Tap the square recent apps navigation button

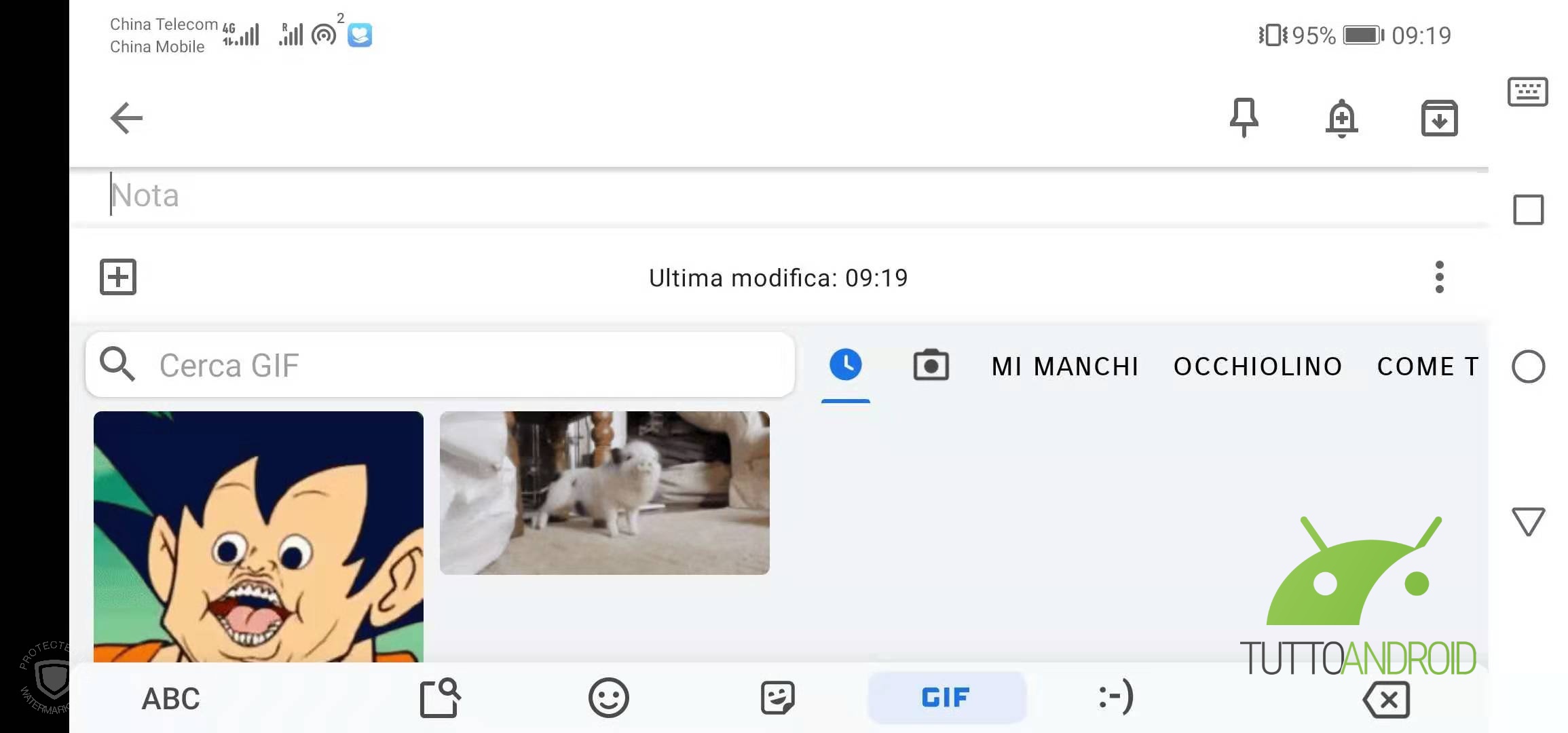1528,210
